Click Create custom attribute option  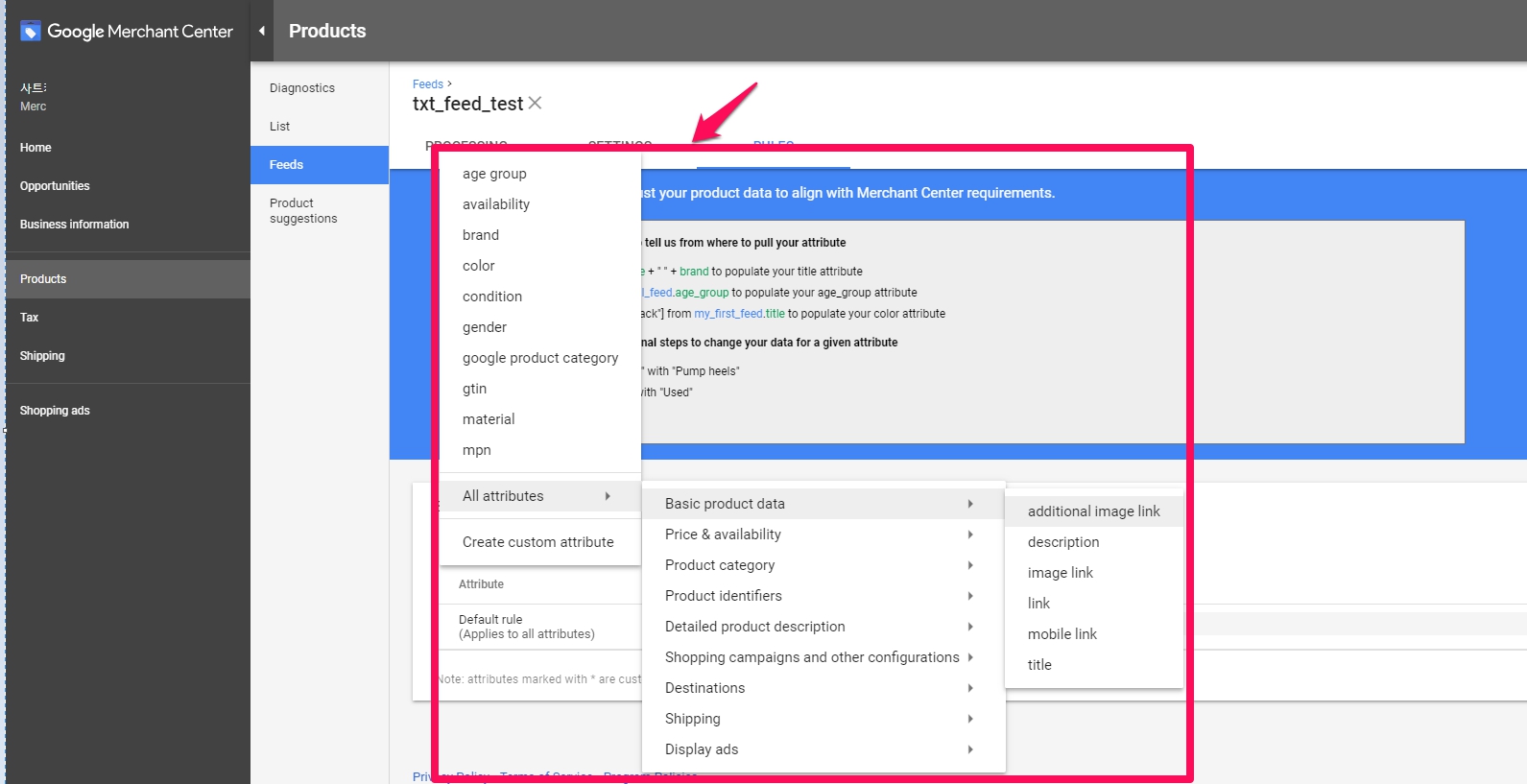point(537,542)
